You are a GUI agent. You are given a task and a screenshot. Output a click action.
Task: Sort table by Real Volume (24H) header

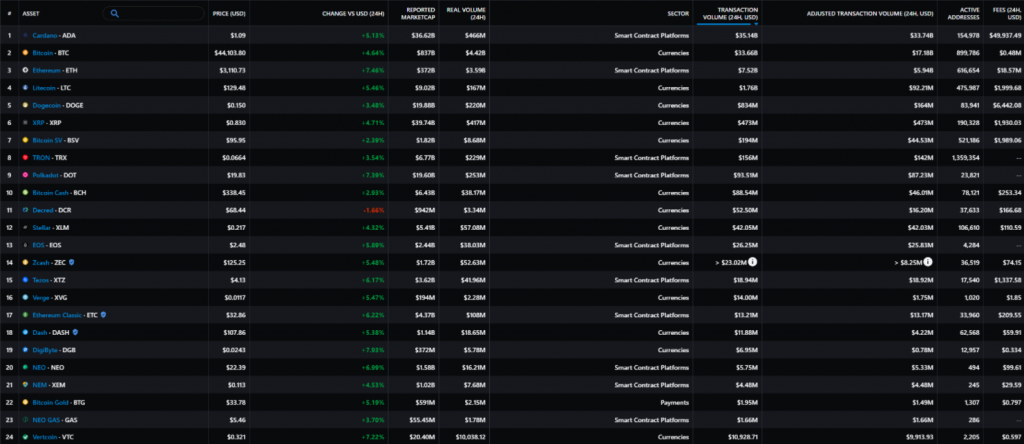[x=466, y=13]
